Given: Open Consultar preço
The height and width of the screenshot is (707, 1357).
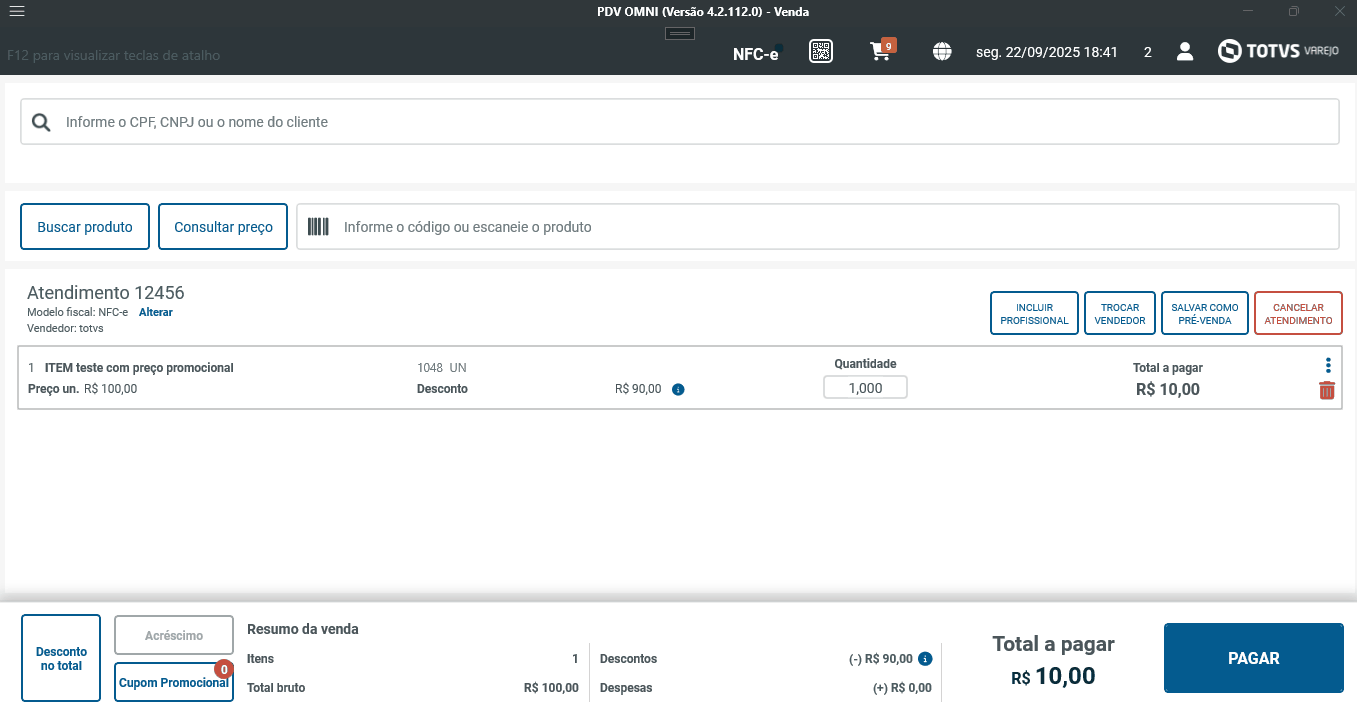Looking at the screenshot, I should 223,227.
